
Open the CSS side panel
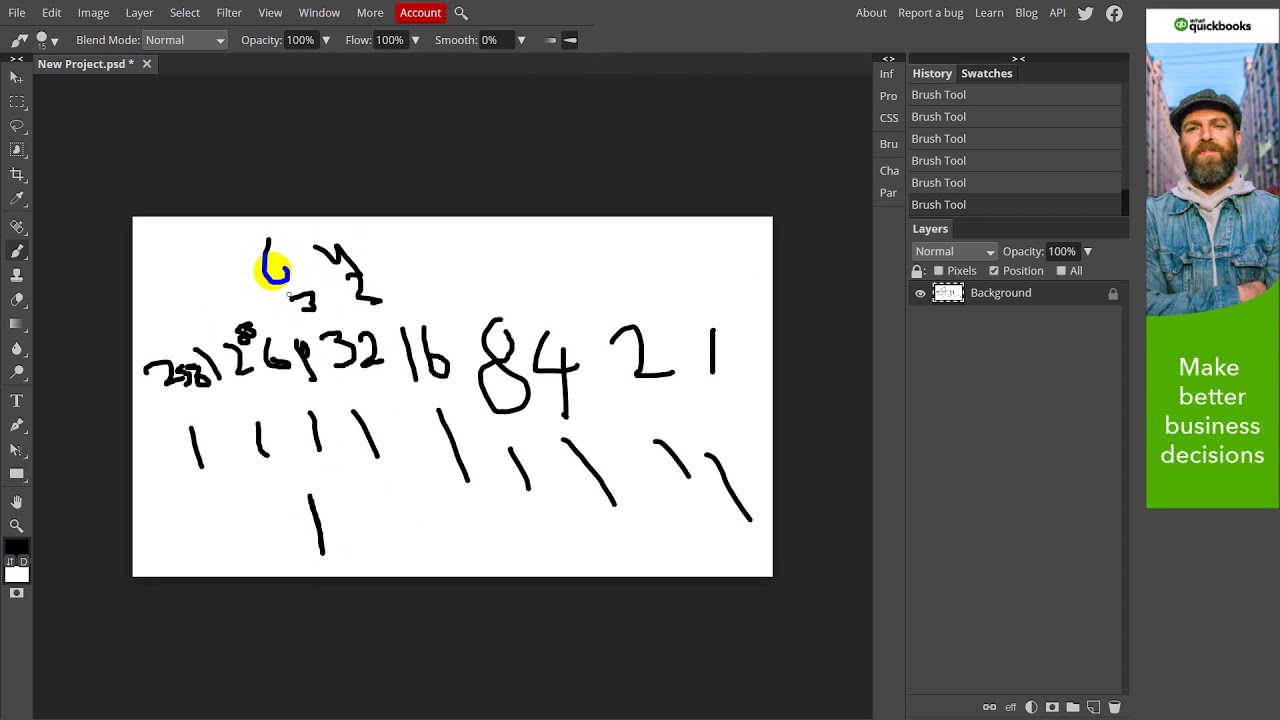point(889,118)
